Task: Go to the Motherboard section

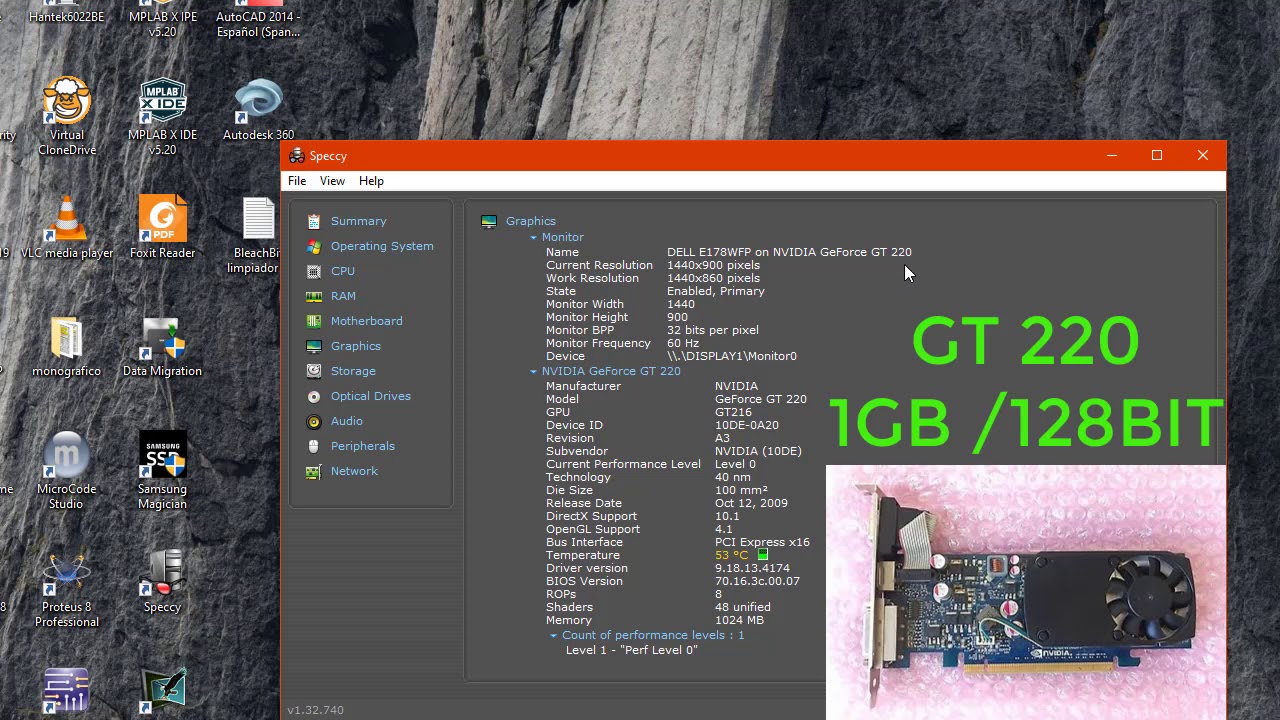Action: click(x=366, y=321)
